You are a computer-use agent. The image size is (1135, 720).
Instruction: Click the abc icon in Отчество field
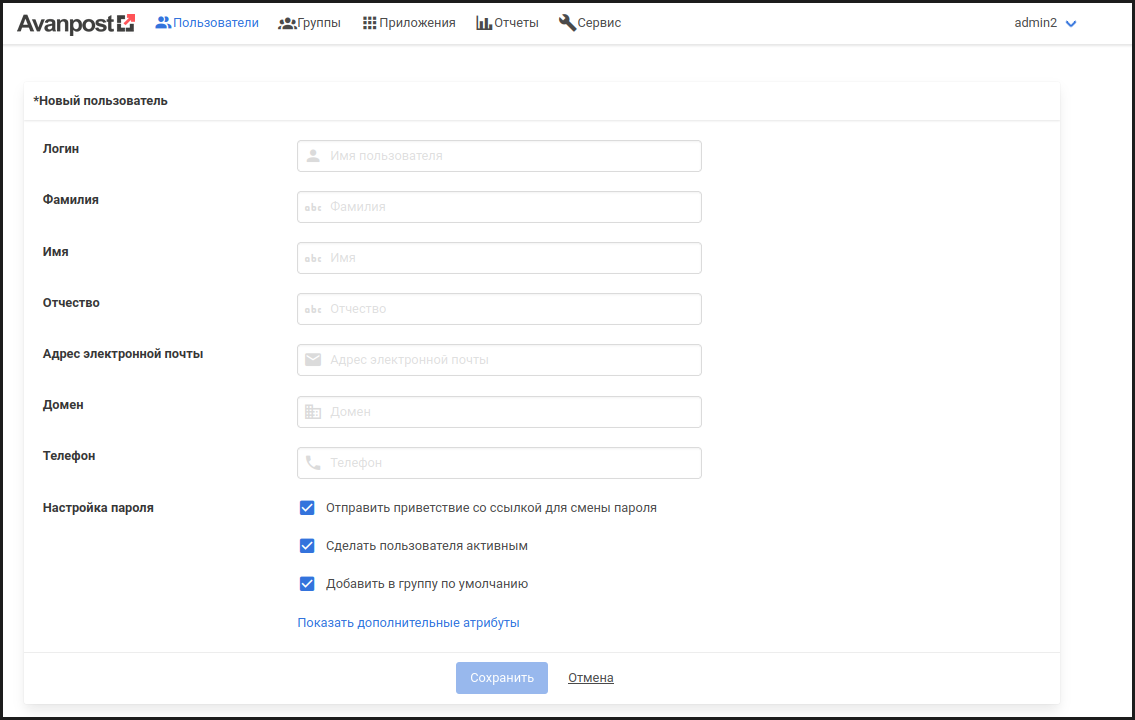[x=313, y=309]
